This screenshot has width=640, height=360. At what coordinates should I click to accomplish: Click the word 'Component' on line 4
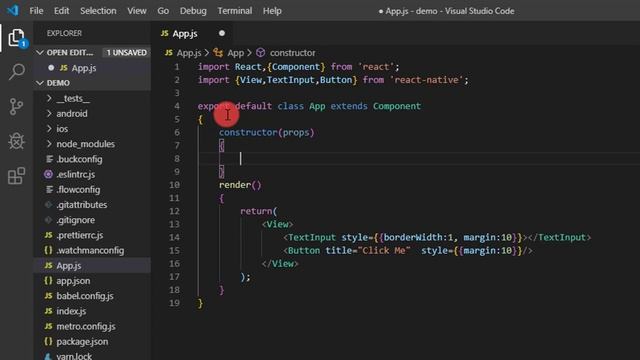point(396,106)
